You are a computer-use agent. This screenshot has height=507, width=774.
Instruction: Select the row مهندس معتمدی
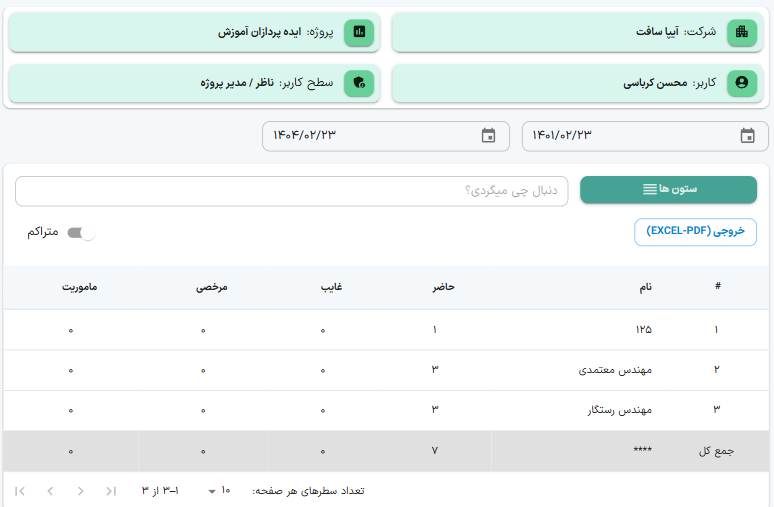(386, 370)
